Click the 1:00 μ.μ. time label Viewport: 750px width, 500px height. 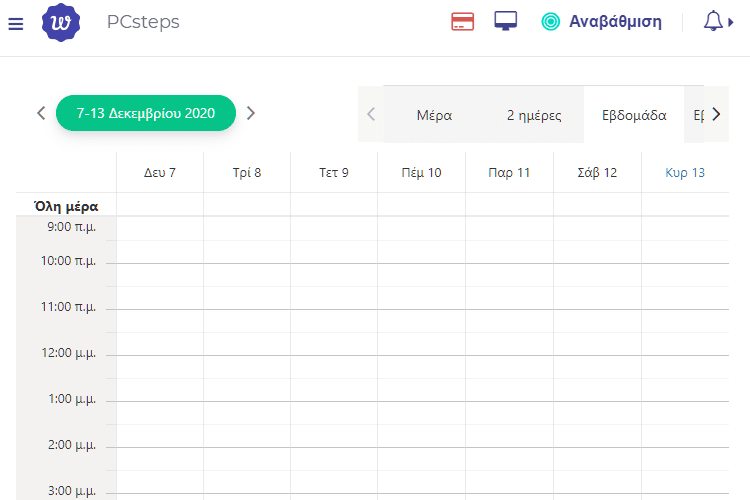click(x=72, y=399)
